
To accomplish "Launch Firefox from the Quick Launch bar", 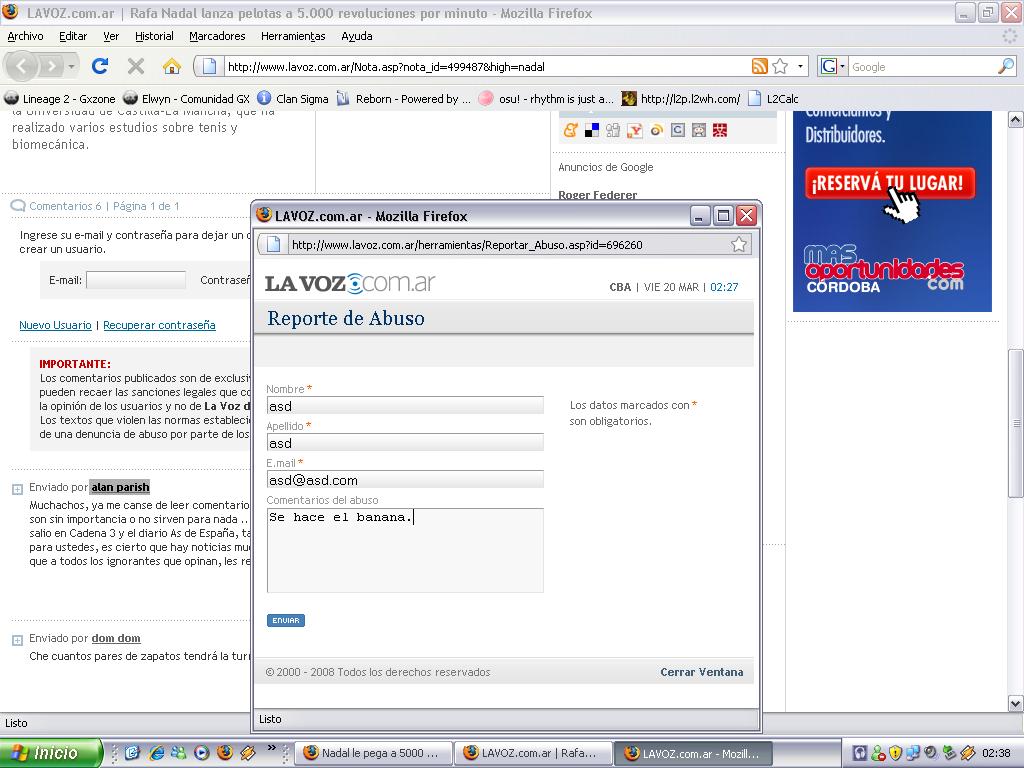I will pos(225,753).
